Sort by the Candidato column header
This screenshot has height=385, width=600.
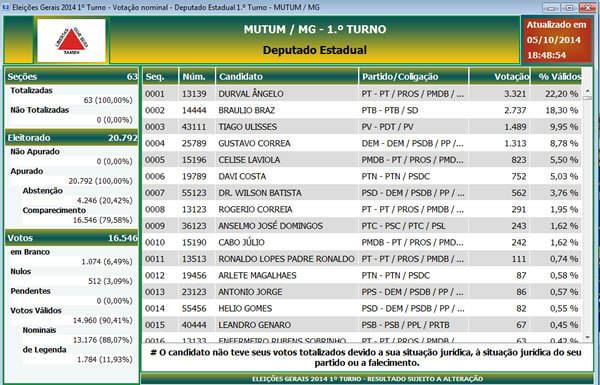287,77
